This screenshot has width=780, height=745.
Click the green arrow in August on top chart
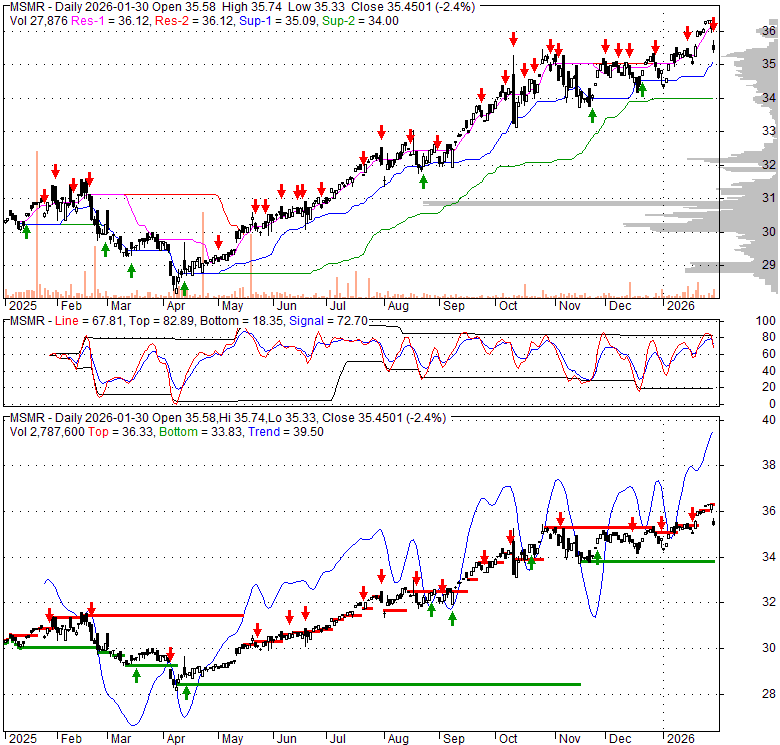coord(423,181)
